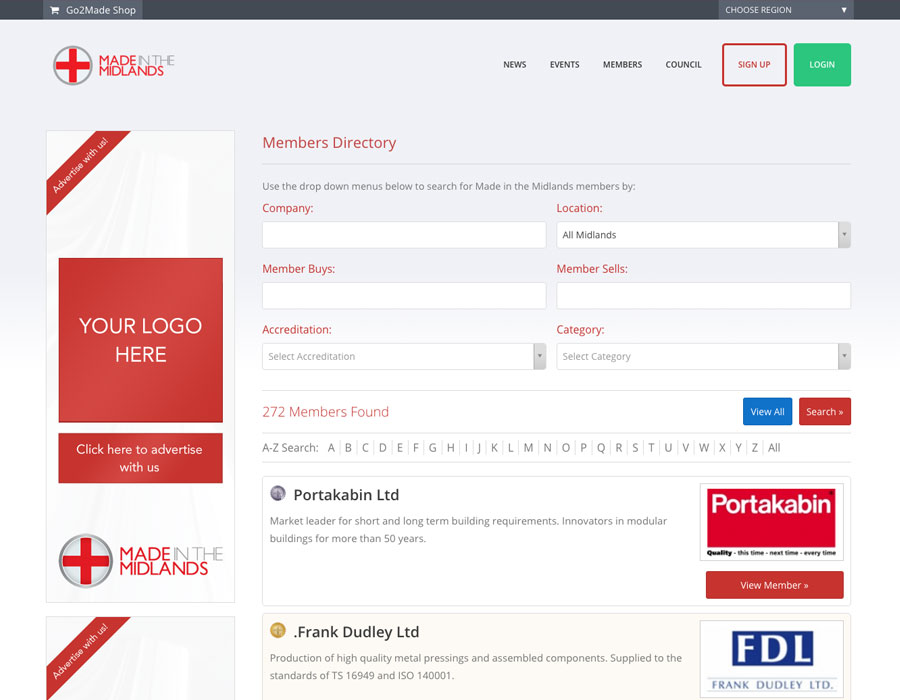Focus the Company search input field
The image size is (900, 700).
pos(404,235)
